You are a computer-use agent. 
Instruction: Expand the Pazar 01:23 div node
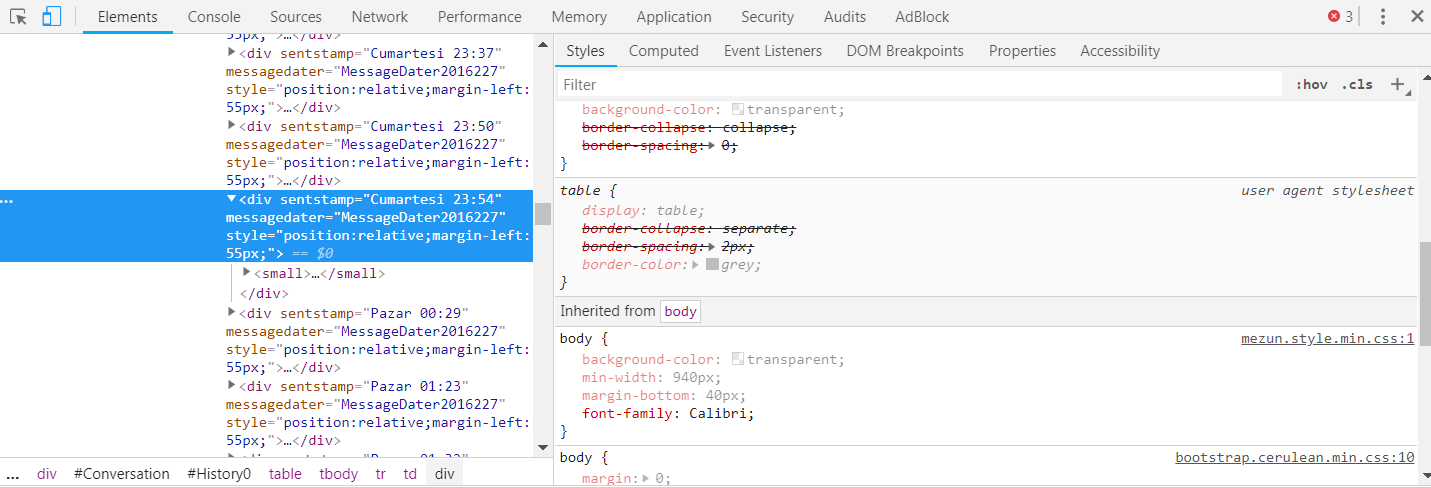pyautogui.click(x=232, y=385)
